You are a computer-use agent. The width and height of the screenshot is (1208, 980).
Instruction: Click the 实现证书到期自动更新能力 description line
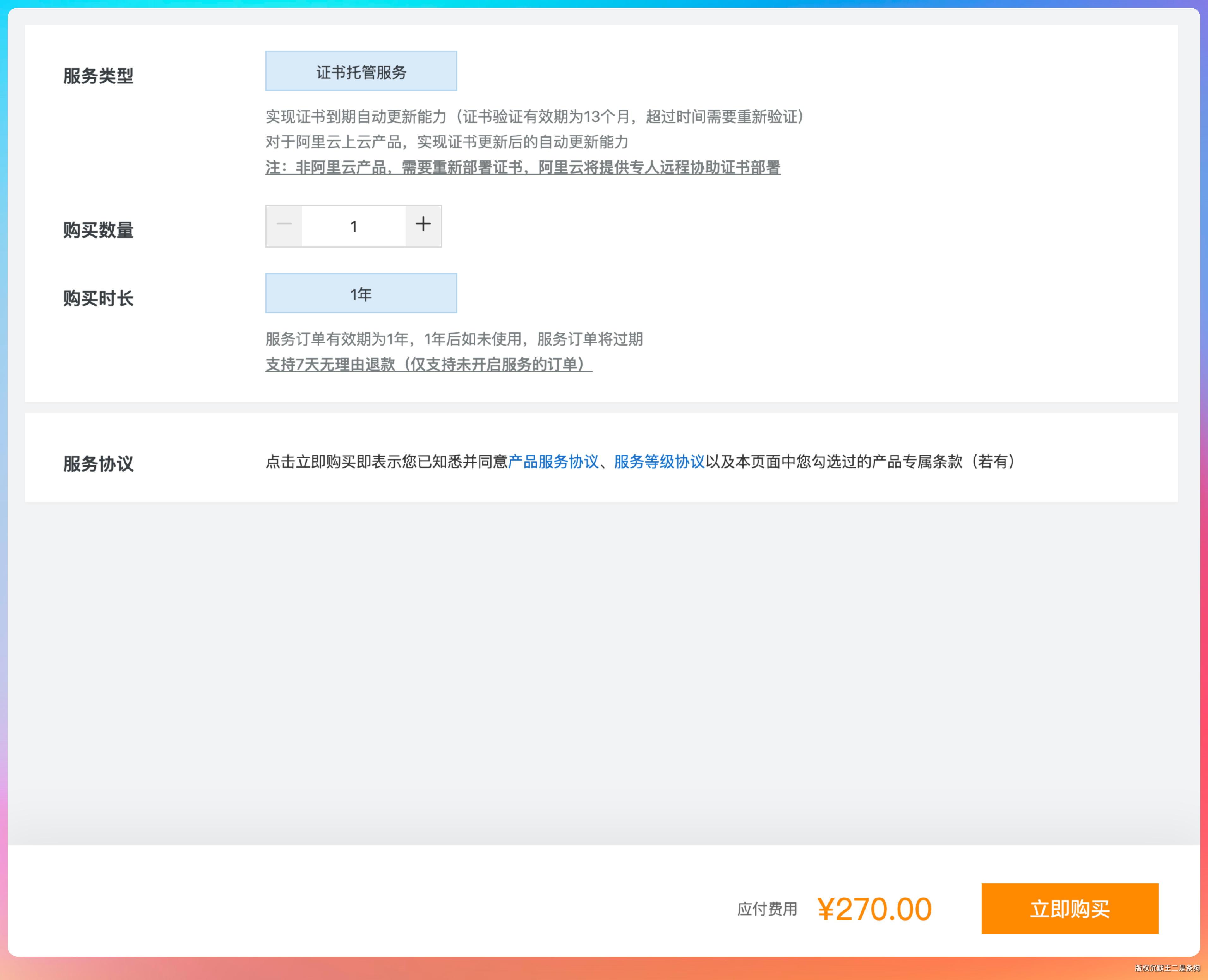535,117
